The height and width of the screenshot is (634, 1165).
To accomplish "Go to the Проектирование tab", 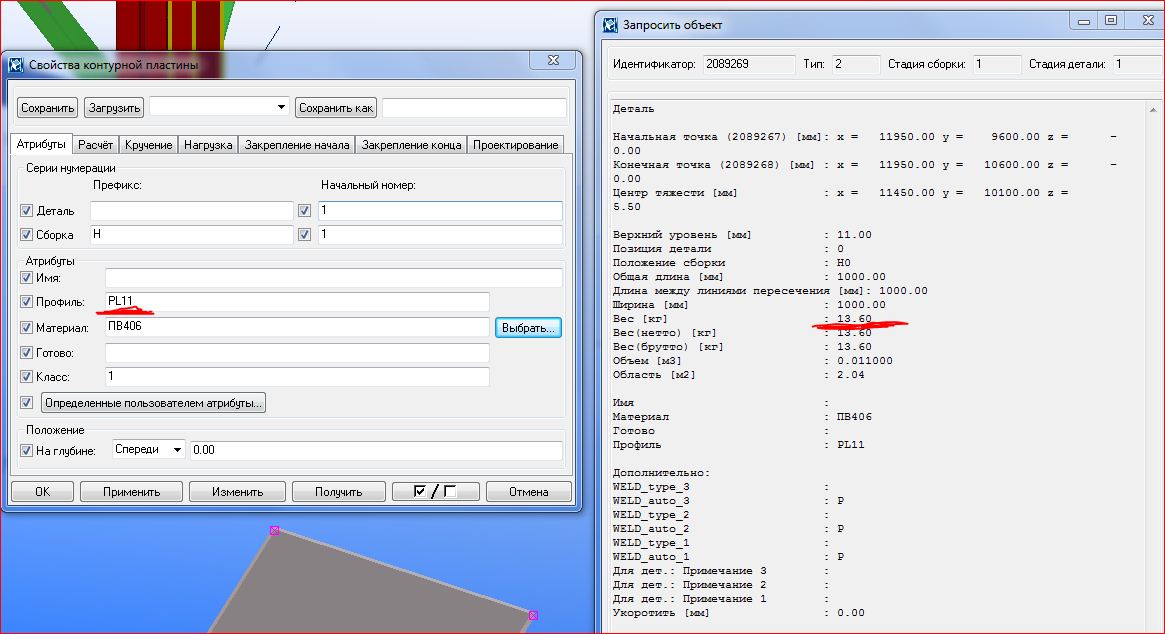I will (x=515, y=145).
